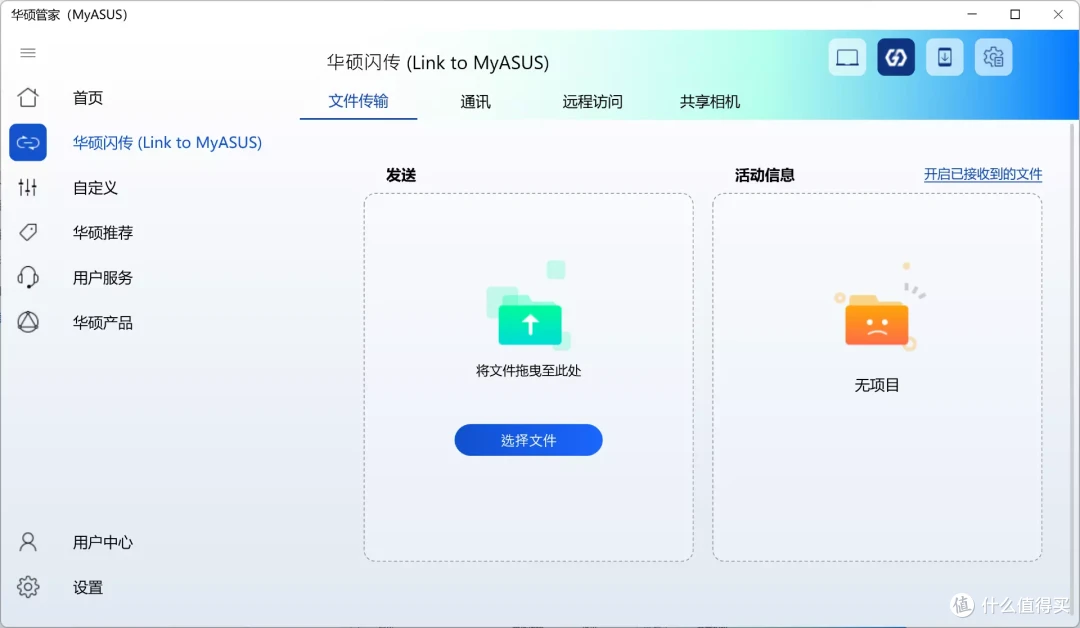
Task: Open 用户中心 sidebar item
Action: 103,543
